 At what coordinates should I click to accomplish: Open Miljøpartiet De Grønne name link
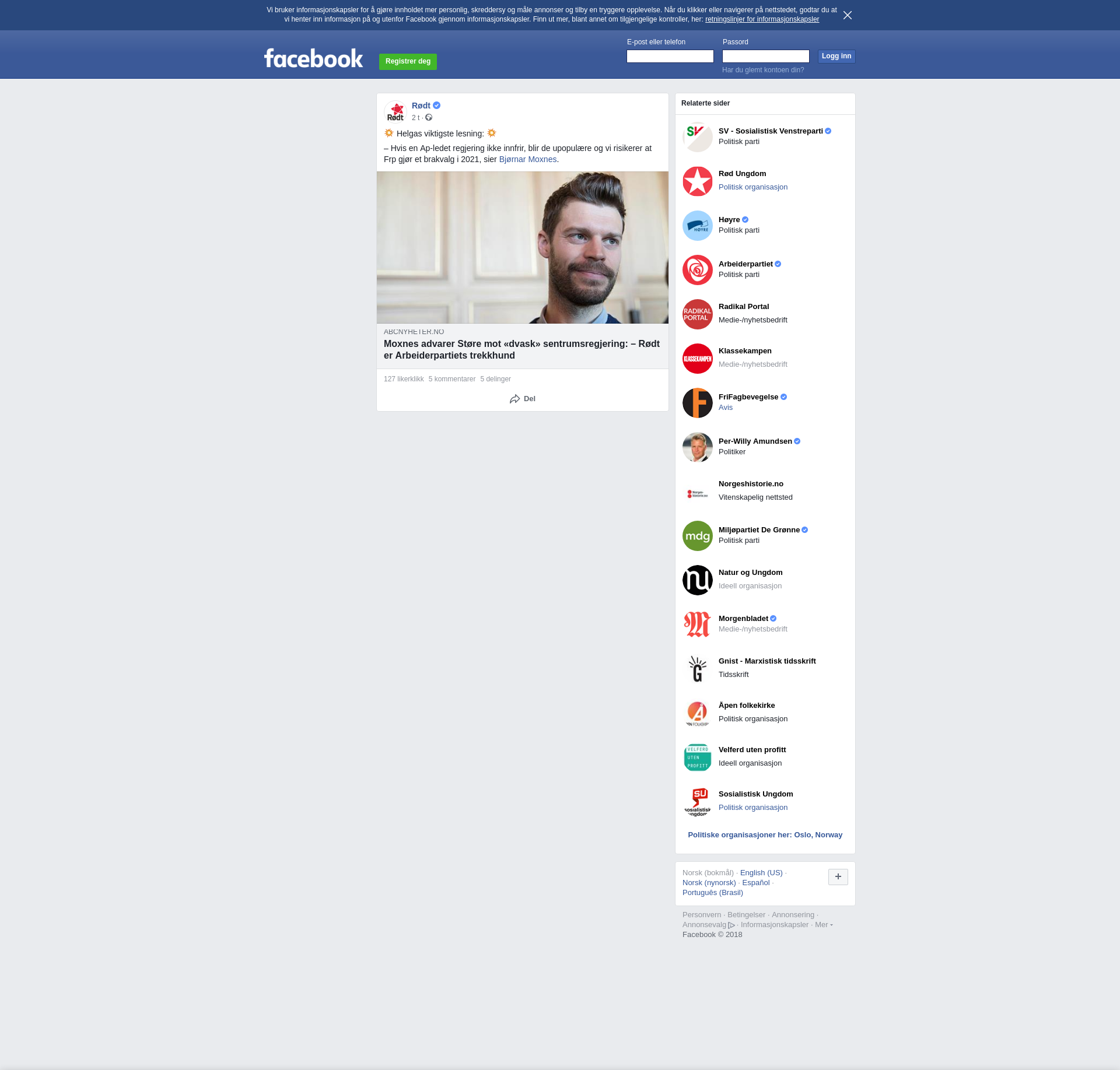tap(759, 530)
